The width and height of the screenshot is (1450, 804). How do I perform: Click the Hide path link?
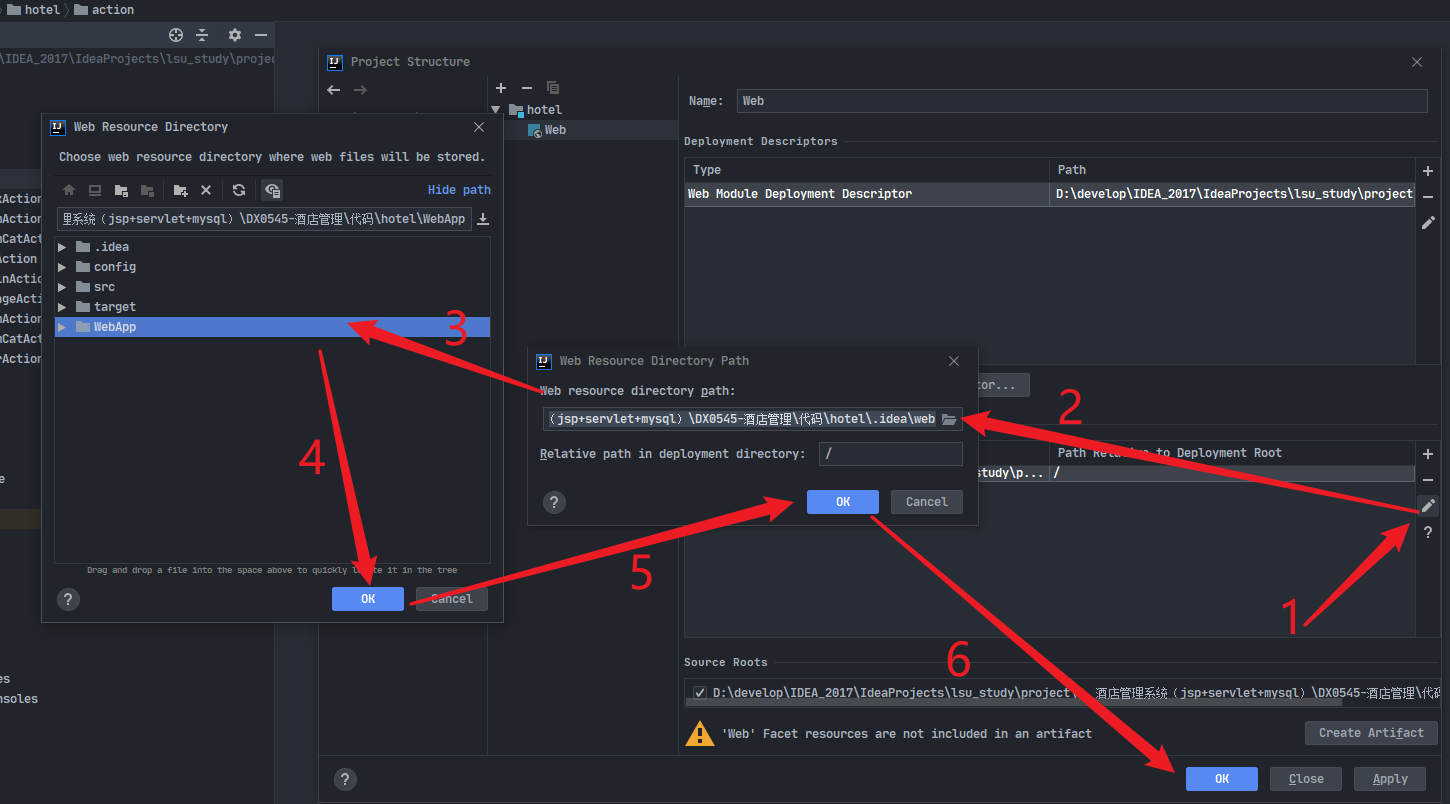point(458,189)
